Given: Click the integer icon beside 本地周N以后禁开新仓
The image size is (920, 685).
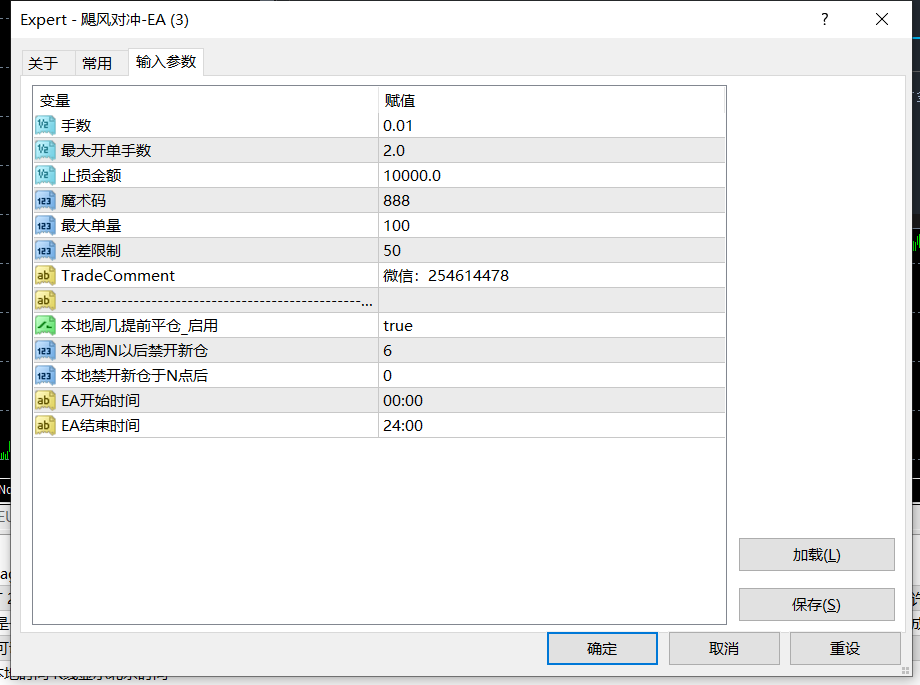Looking at the screenshot, I should coord(45,350).
